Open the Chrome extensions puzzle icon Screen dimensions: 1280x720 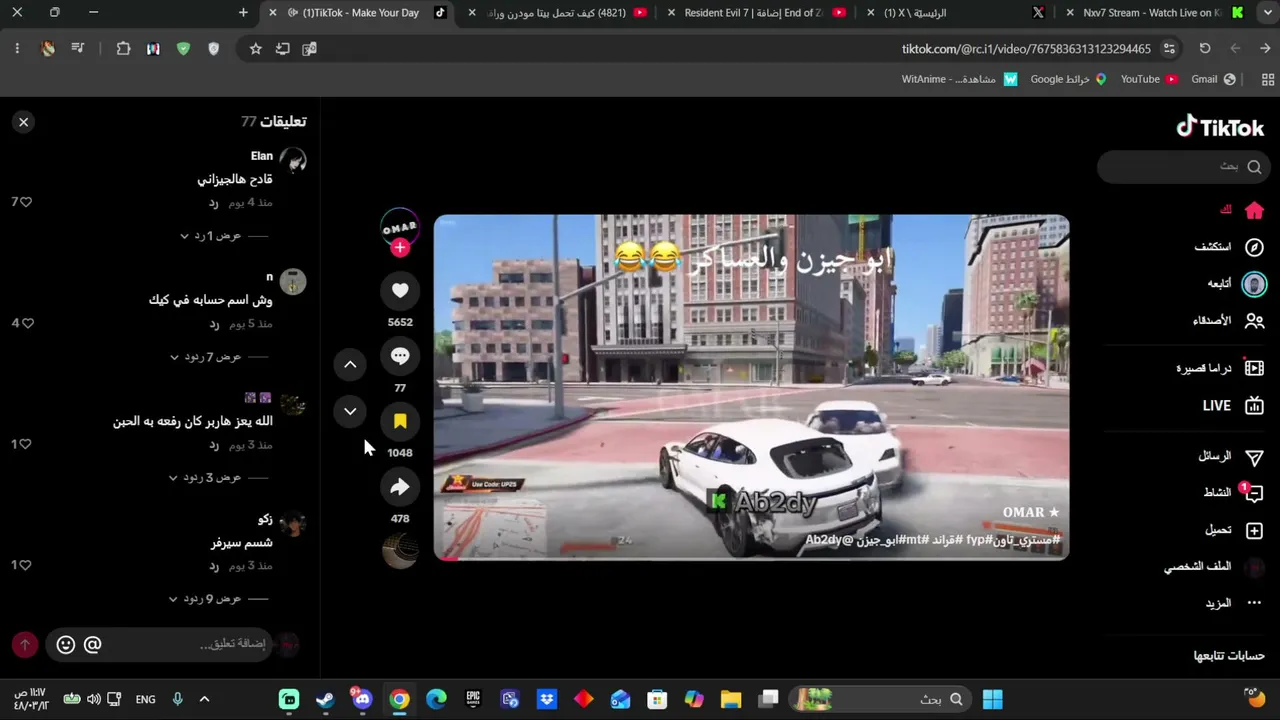[123, 49]
